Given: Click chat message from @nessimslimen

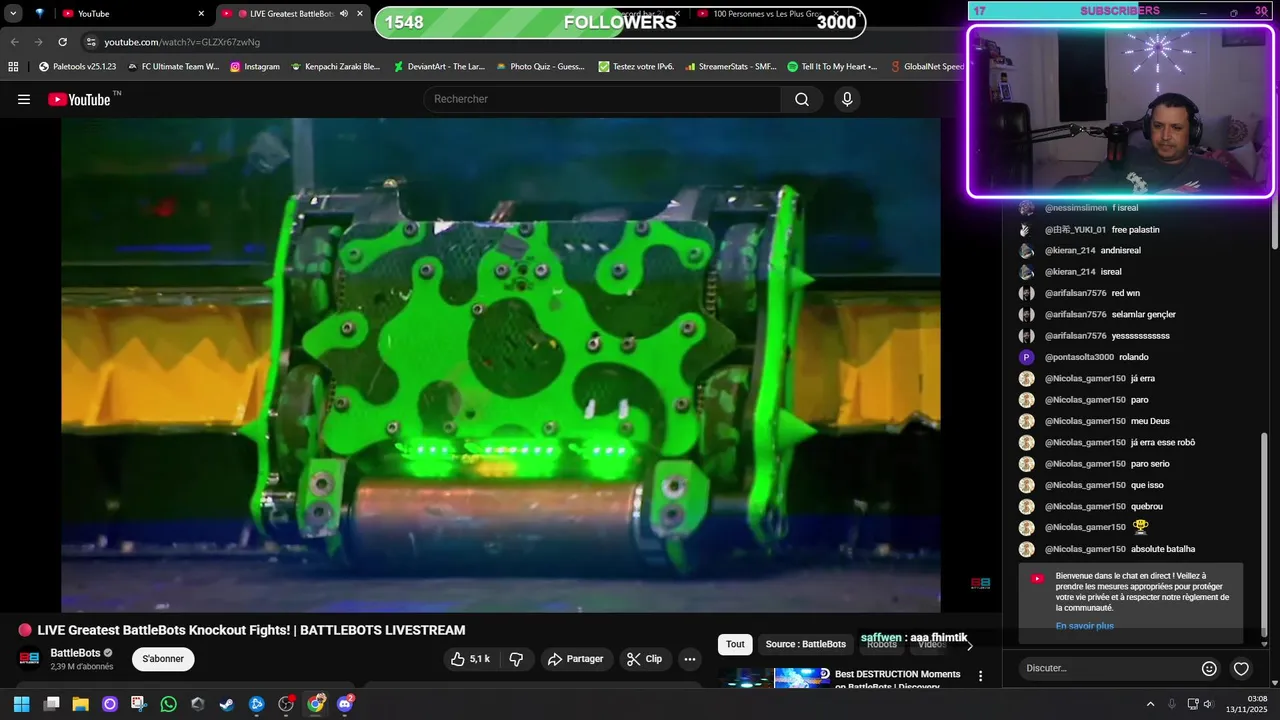Looking at the screenshot, I should coord(1125,208).
